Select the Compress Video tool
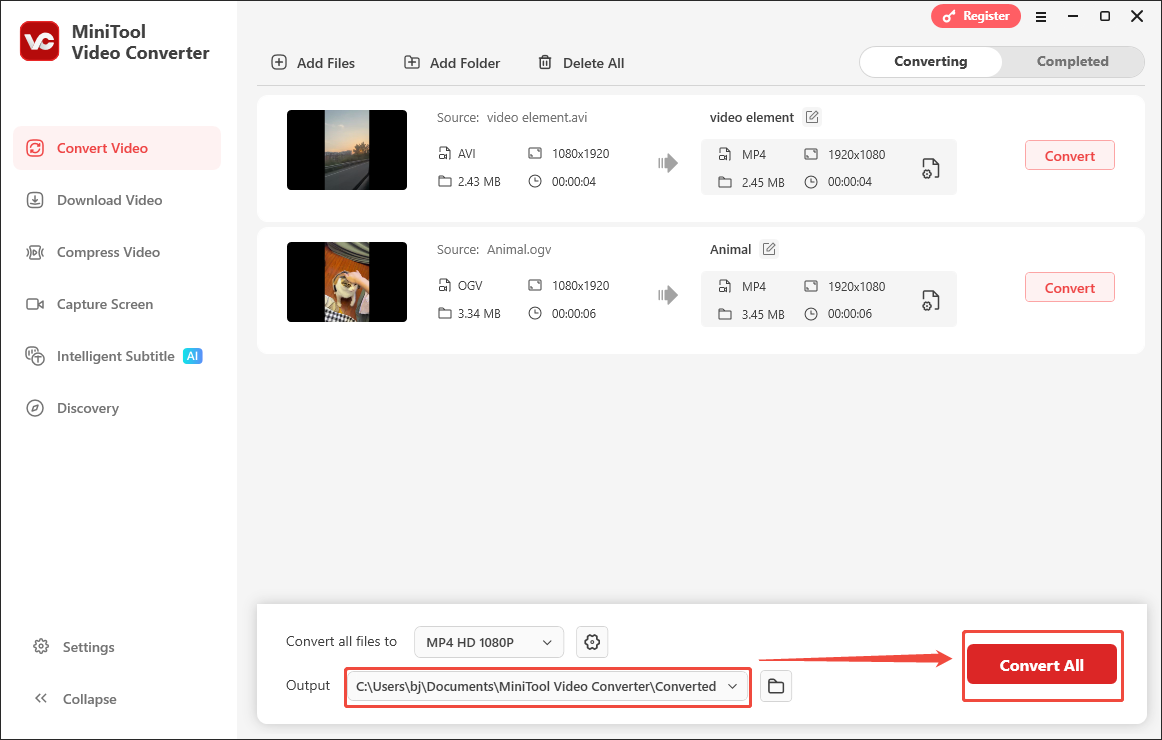 pos(106,252)
